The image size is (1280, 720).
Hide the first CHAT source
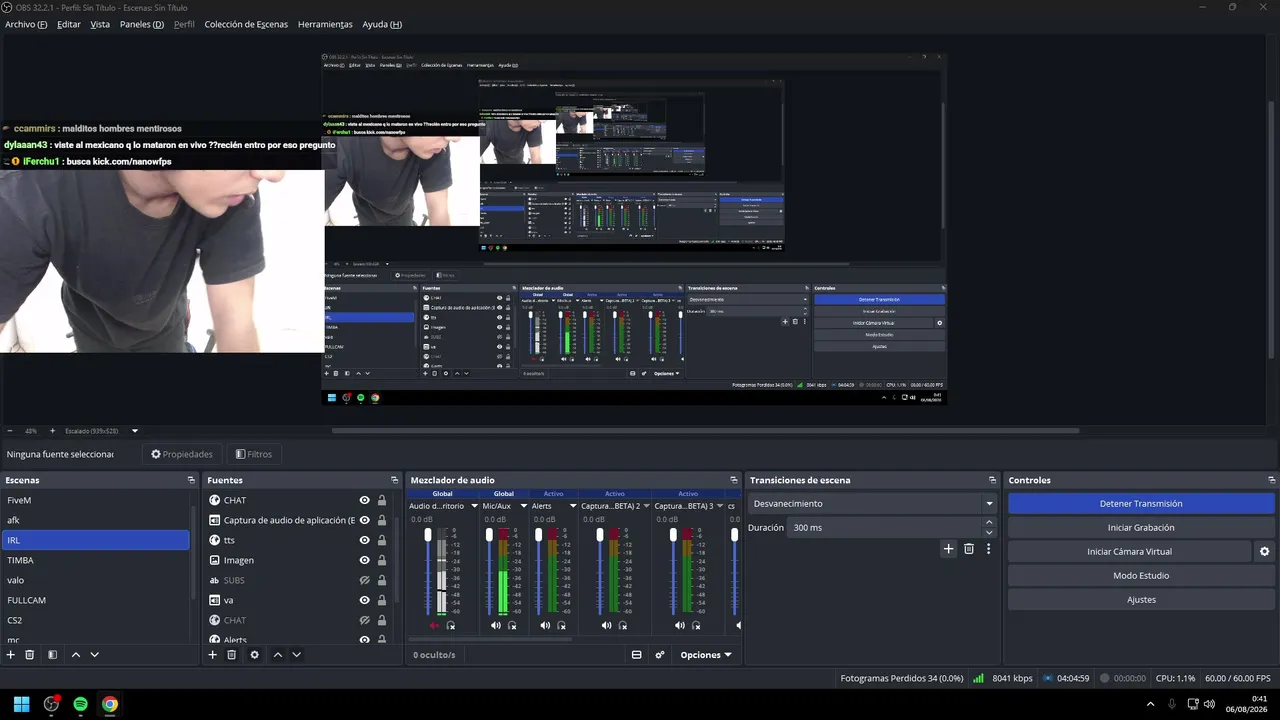(x=364, y=500)
